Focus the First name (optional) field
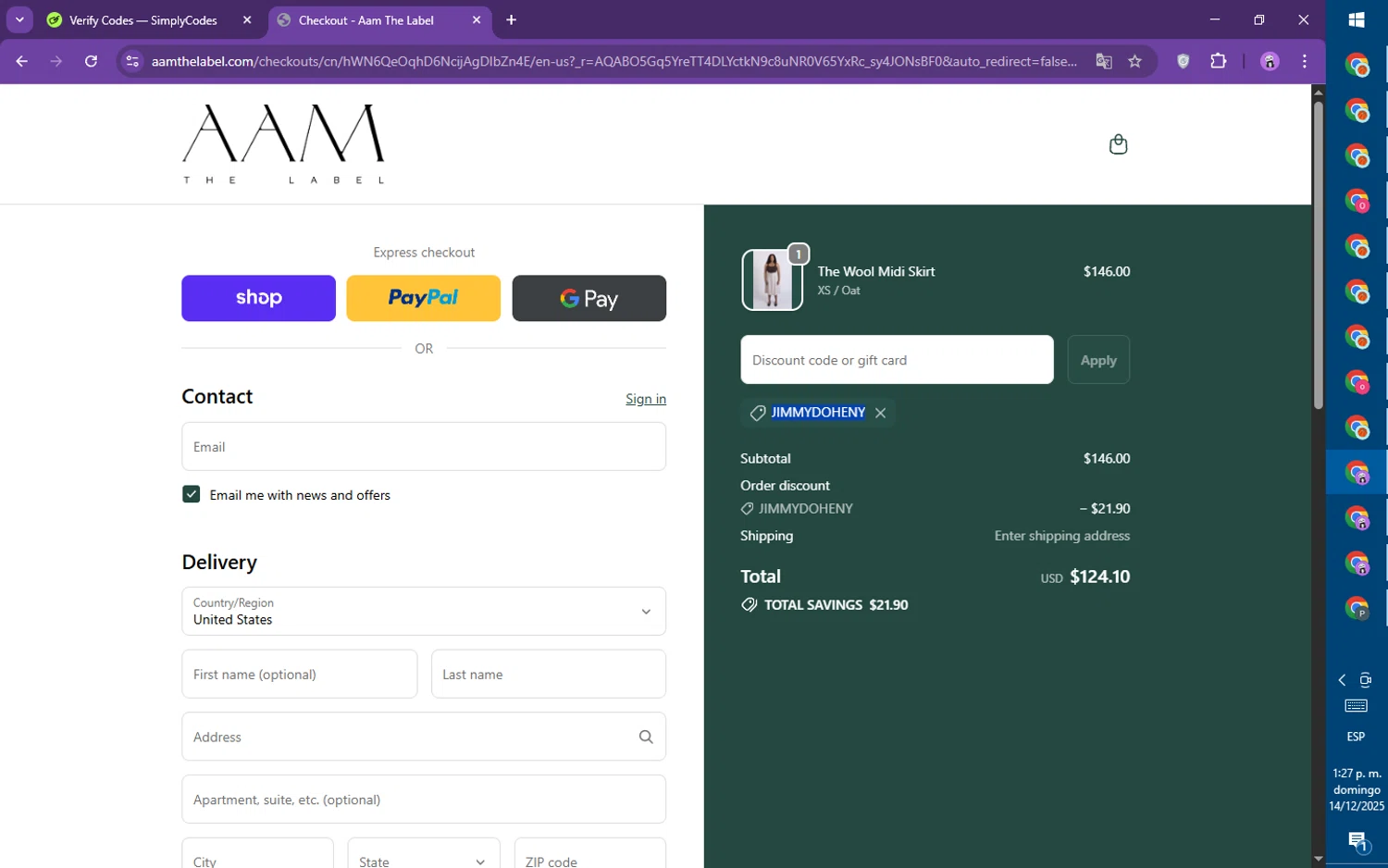Screen dimensions: 1388x868 tap(300, 674)
